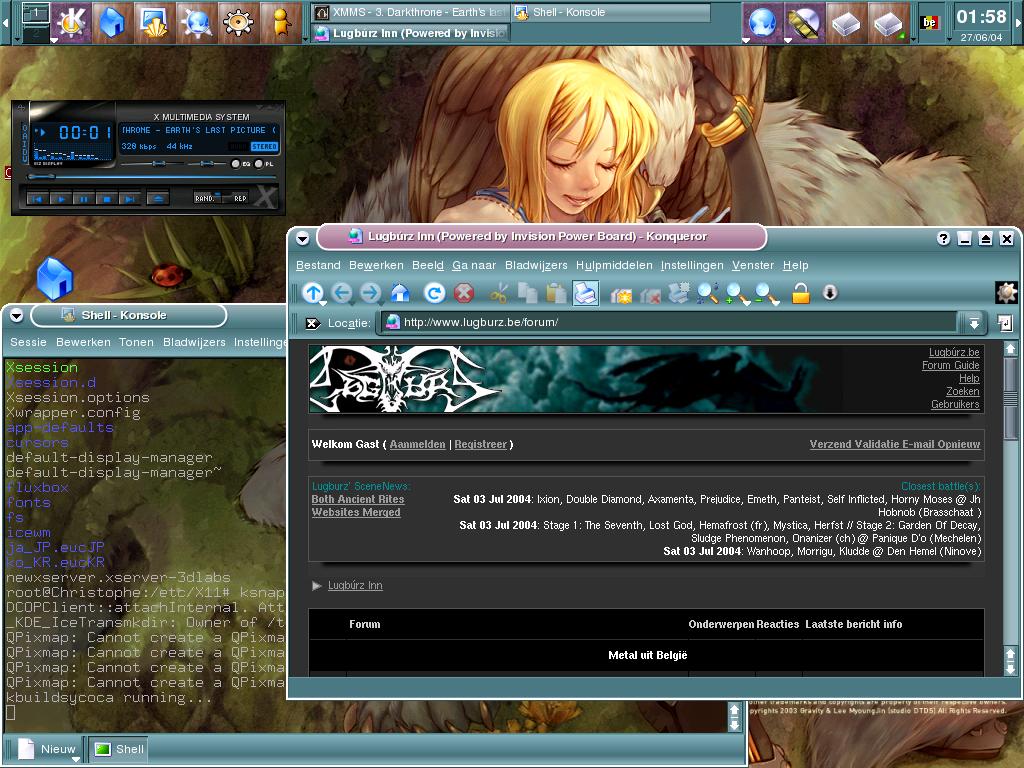Click the Paste clipboard icon in Konqueror
The height and width of the screenshot is (768, 1024).
tap(556, 293)
